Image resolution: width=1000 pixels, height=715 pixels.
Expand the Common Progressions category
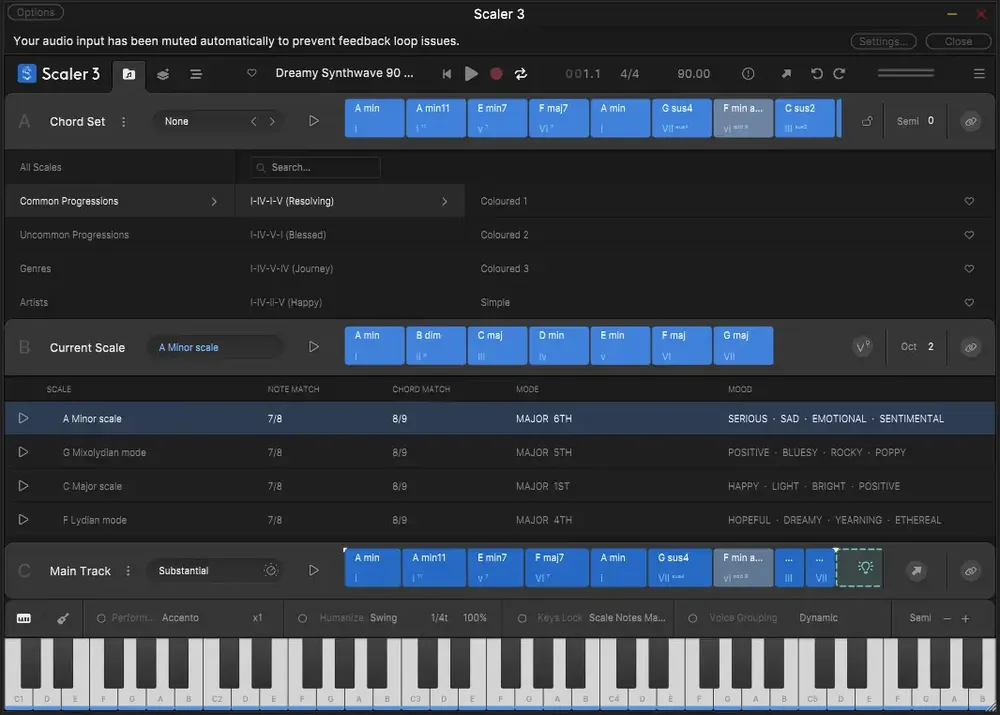click(x=120, y=201)
